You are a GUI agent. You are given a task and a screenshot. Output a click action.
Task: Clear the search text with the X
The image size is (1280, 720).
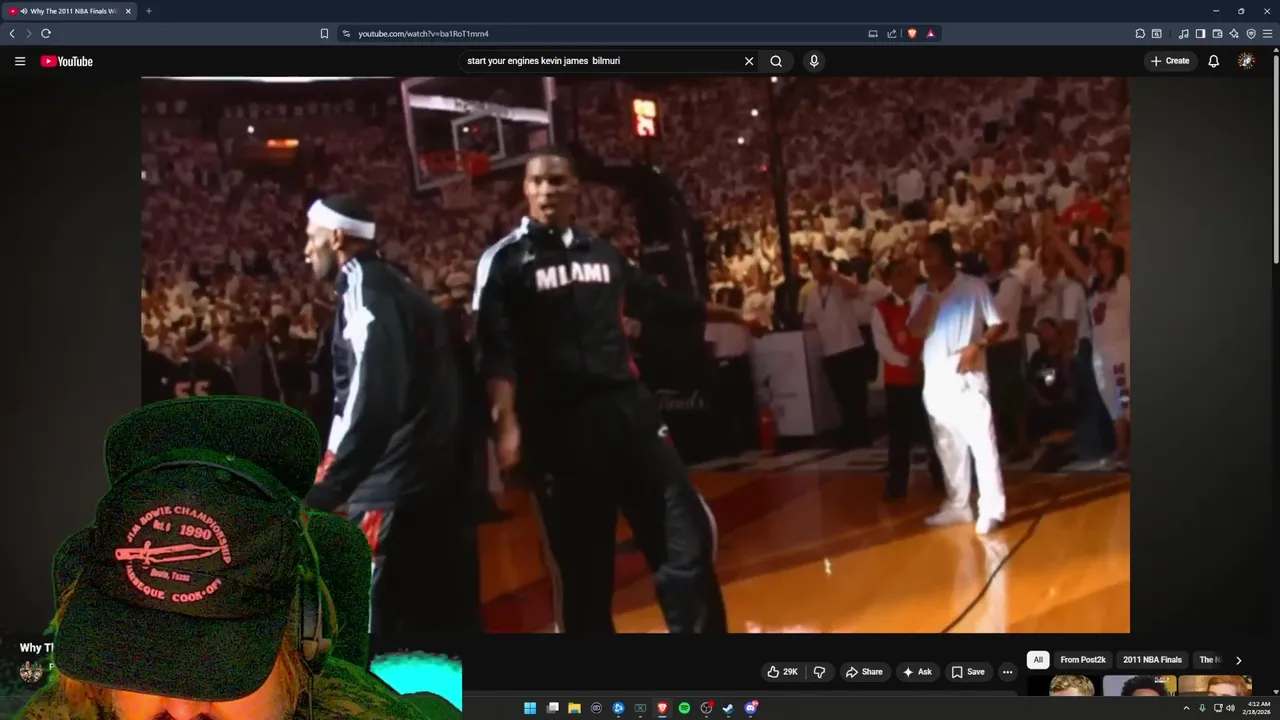click(749, 61)
